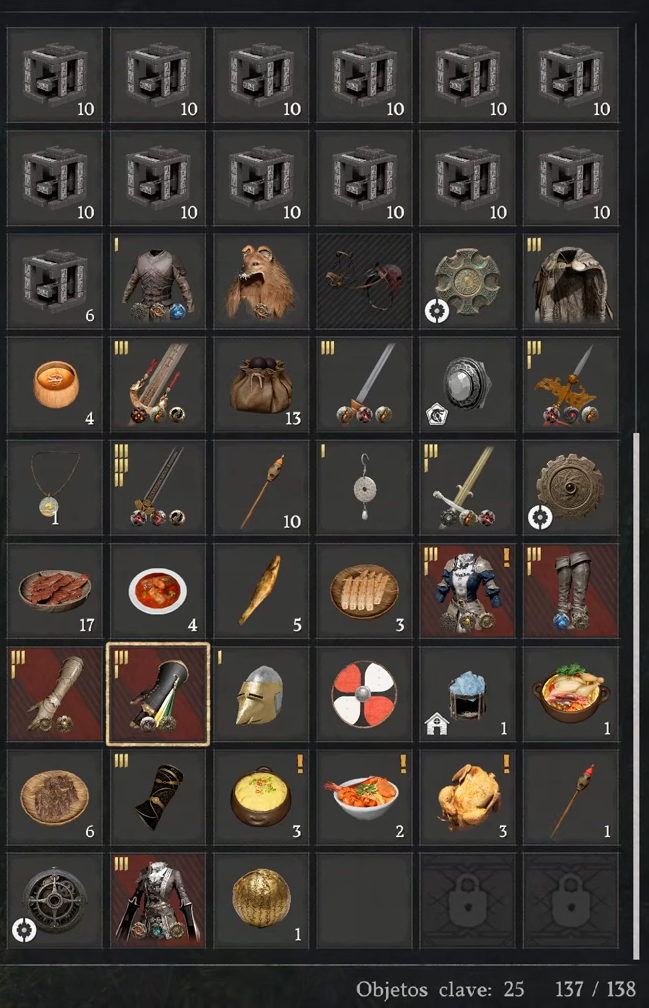Click the red and white round shield

(364, 694)
